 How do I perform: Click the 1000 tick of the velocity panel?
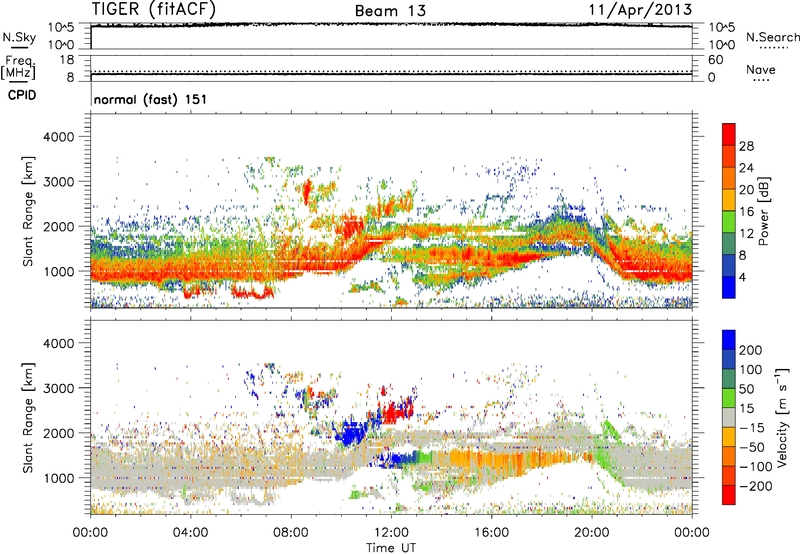(59, 478)
